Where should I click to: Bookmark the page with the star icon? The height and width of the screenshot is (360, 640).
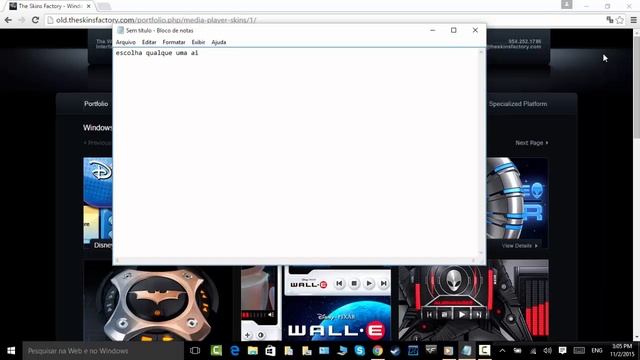pyautogui.click(x=620, y=20)
